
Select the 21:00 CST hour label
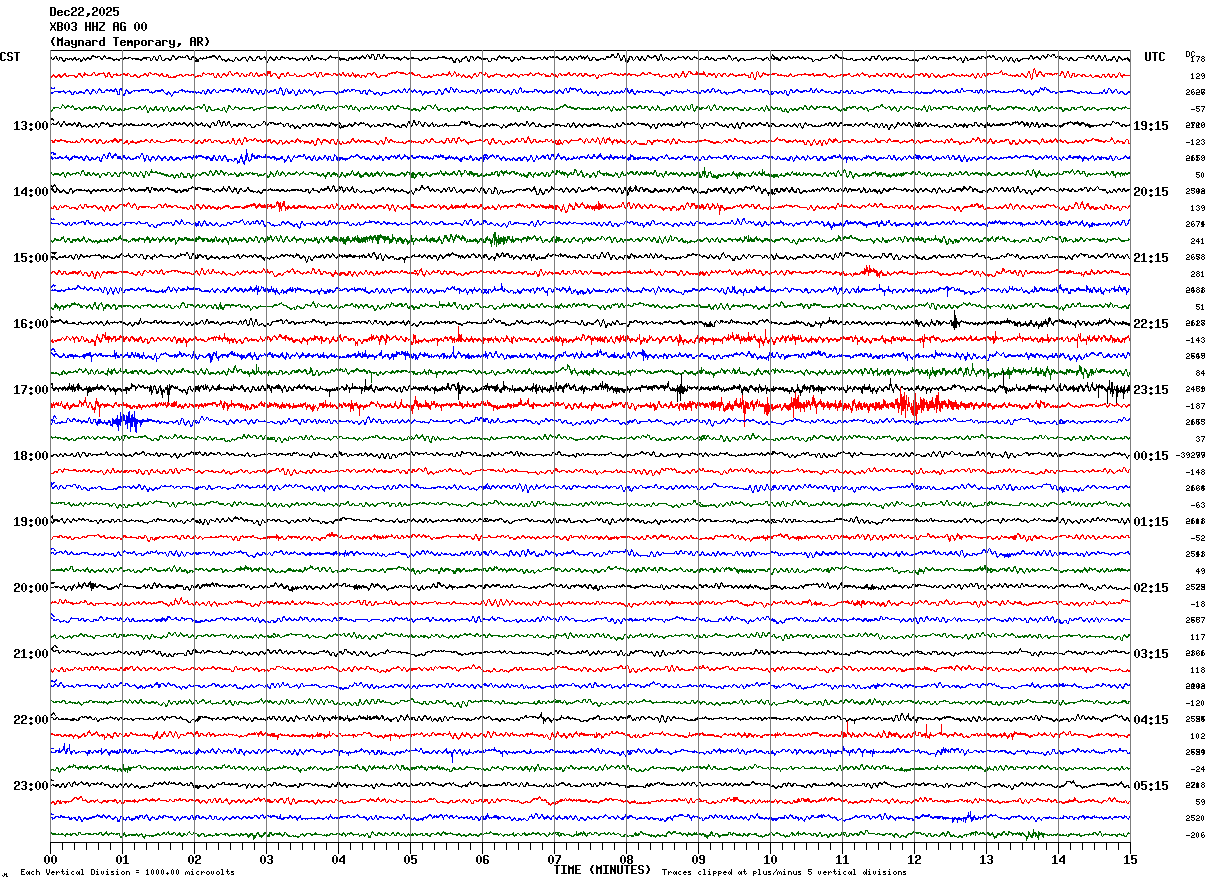[x=30, y=654]
